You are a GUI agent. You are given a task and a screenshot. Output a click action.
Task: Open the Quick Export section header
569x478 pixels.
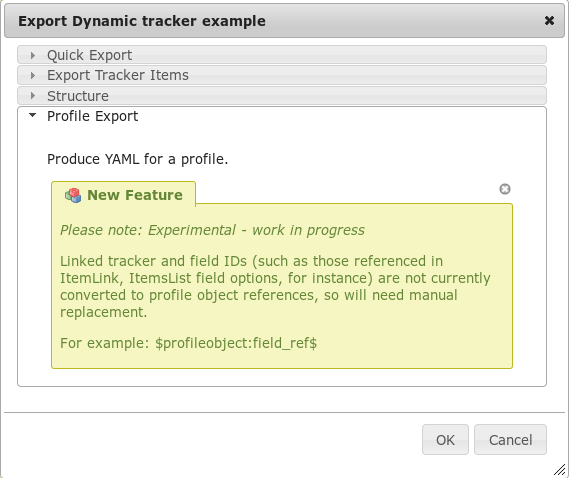[x=282, y=55]
